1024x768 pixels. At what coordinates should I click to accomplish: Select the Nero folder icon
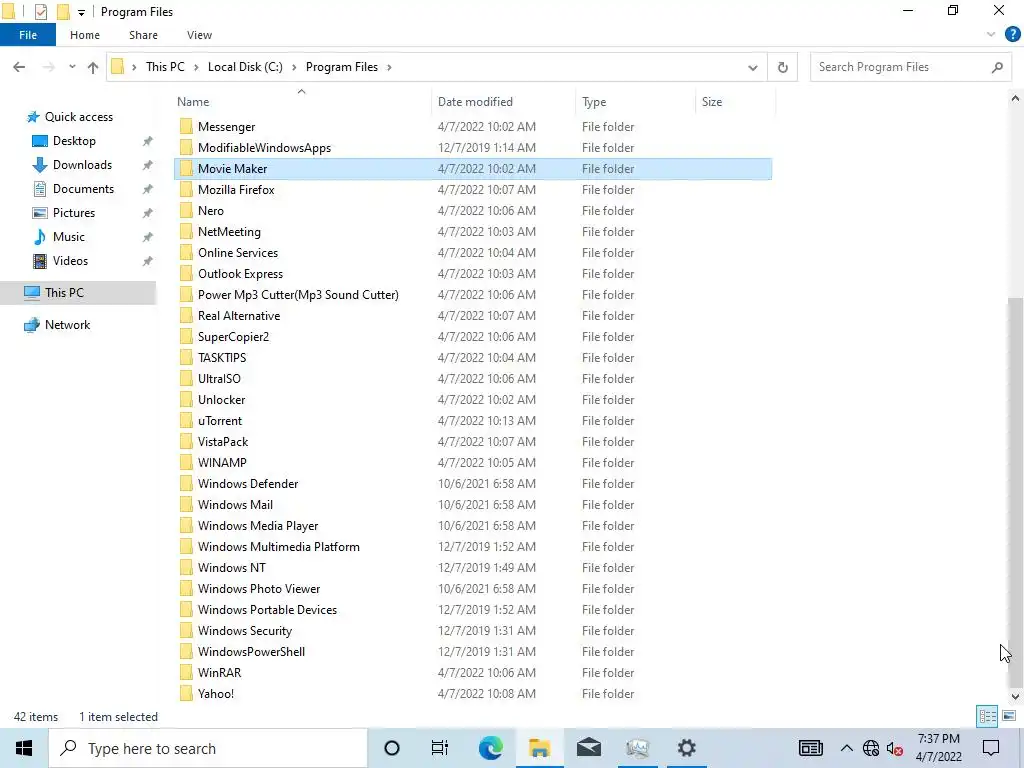coord(186,210)
